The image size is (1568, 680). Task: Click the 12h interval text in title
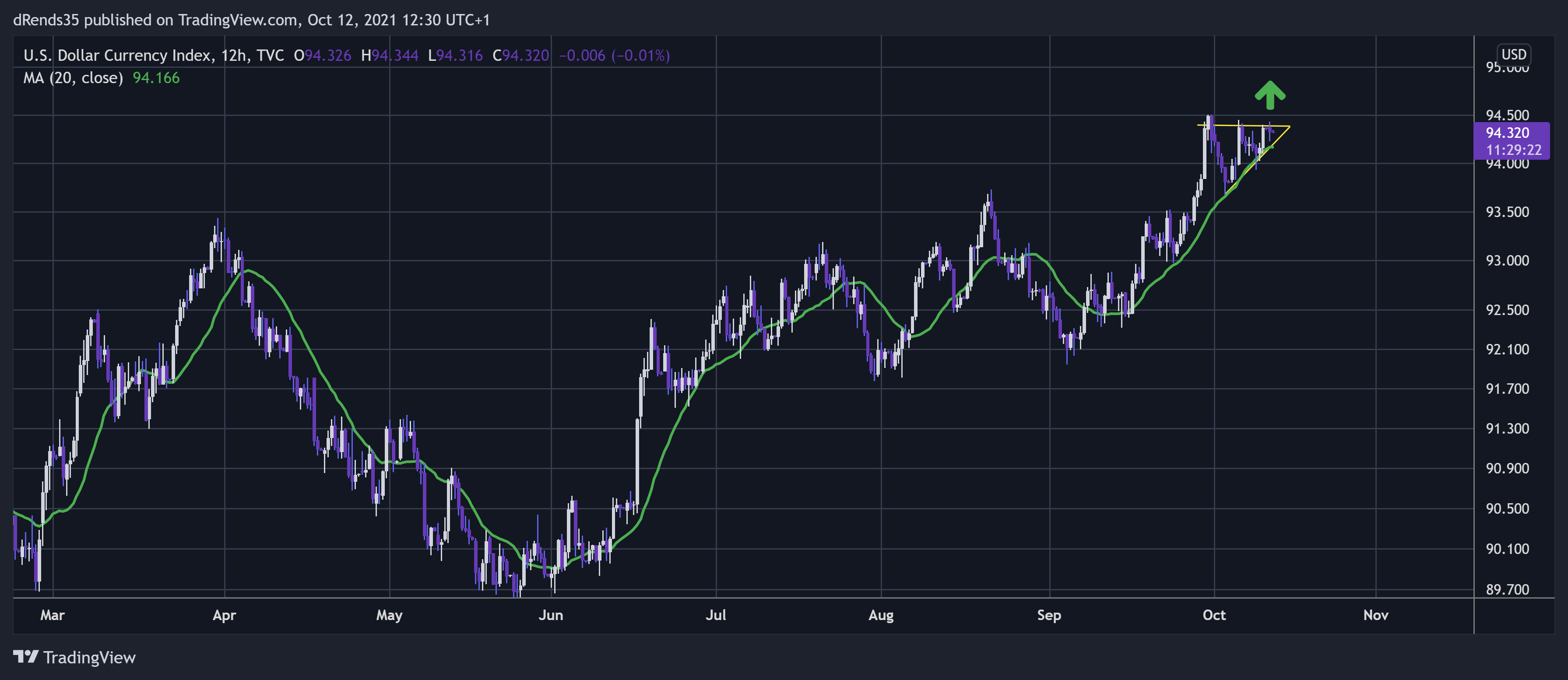tap(233, 55)
